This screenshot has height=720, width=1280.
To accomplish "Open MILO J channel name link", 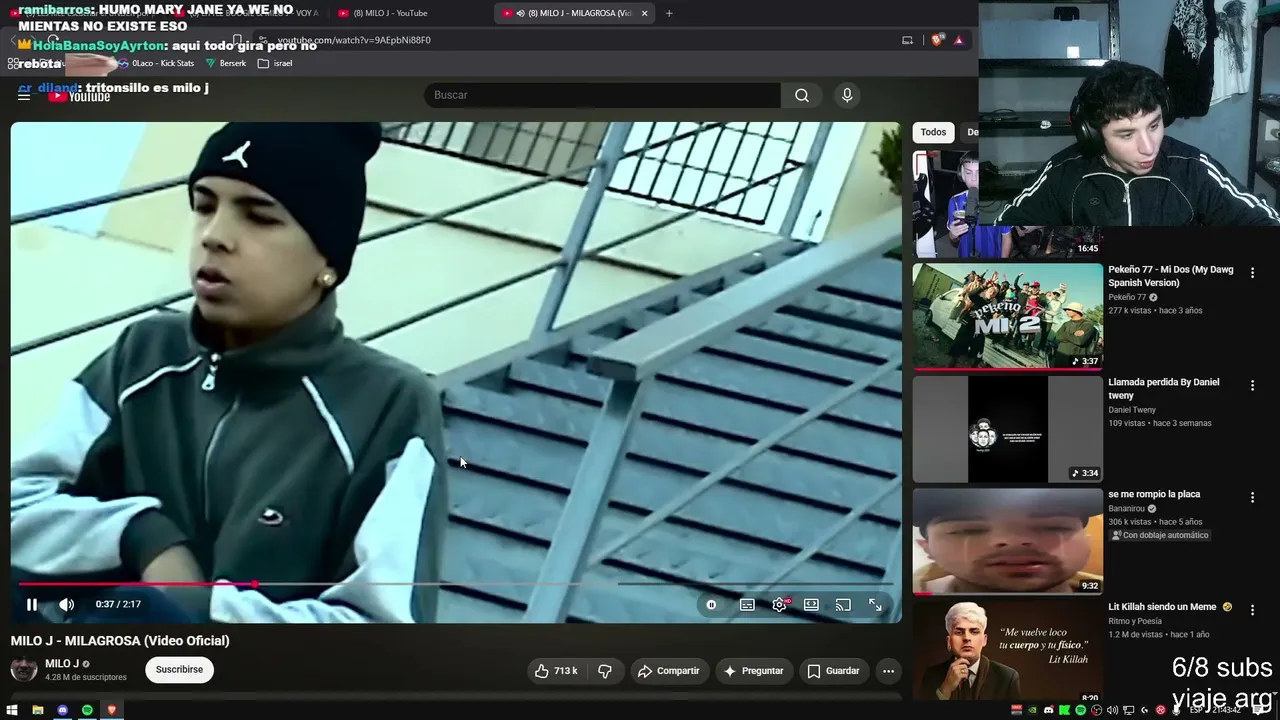I will (x=62, y=664).
